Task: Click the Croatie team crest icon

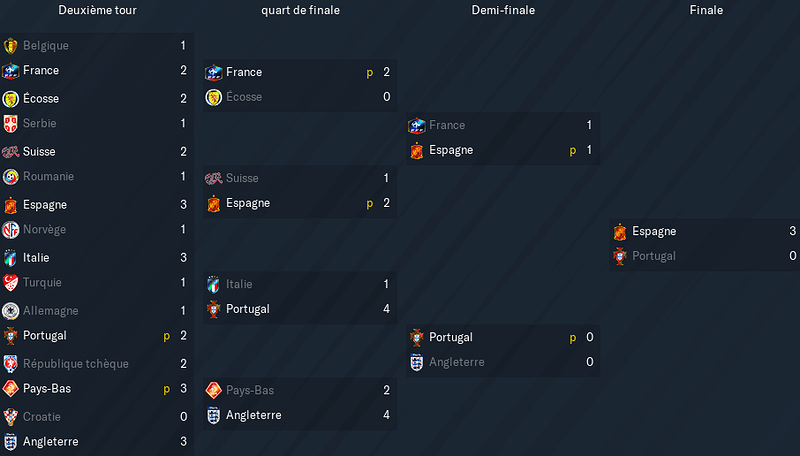Action: click(10, 417)
